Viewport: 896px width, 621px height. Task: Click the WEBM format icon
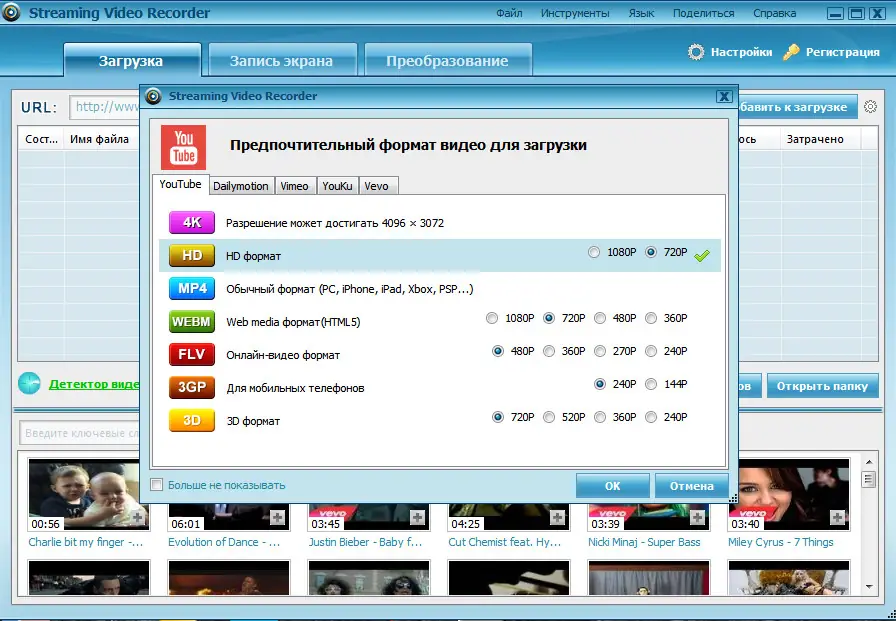(191, 321)
